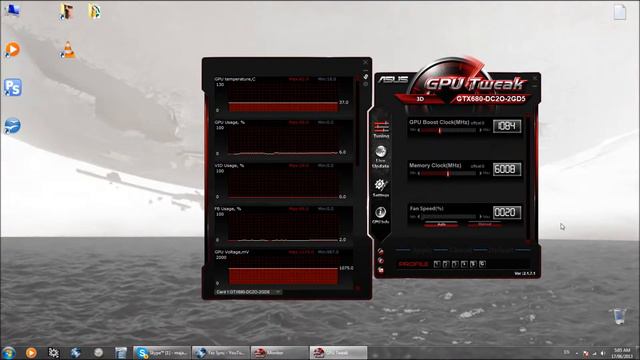Click the pin icon in Monitor window
Image resolution: width=640 pixels, height=360 pixels.
(x=366, y=76)
